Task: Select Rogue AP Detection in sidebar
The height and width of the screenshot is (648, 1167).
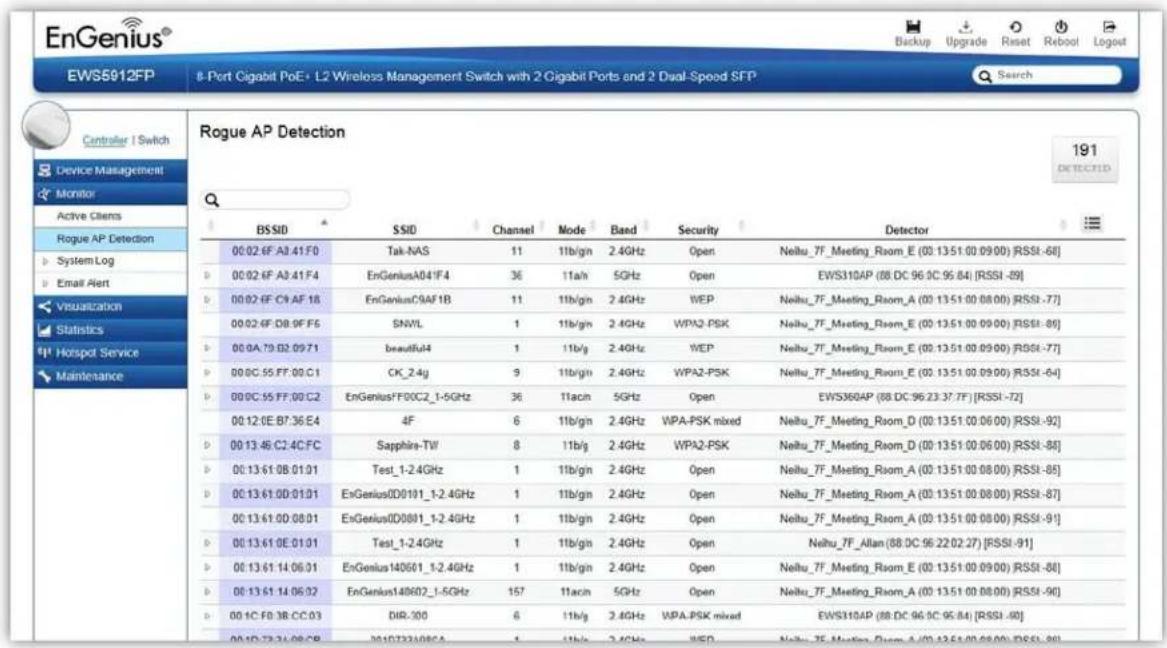Action: point(110,239)
